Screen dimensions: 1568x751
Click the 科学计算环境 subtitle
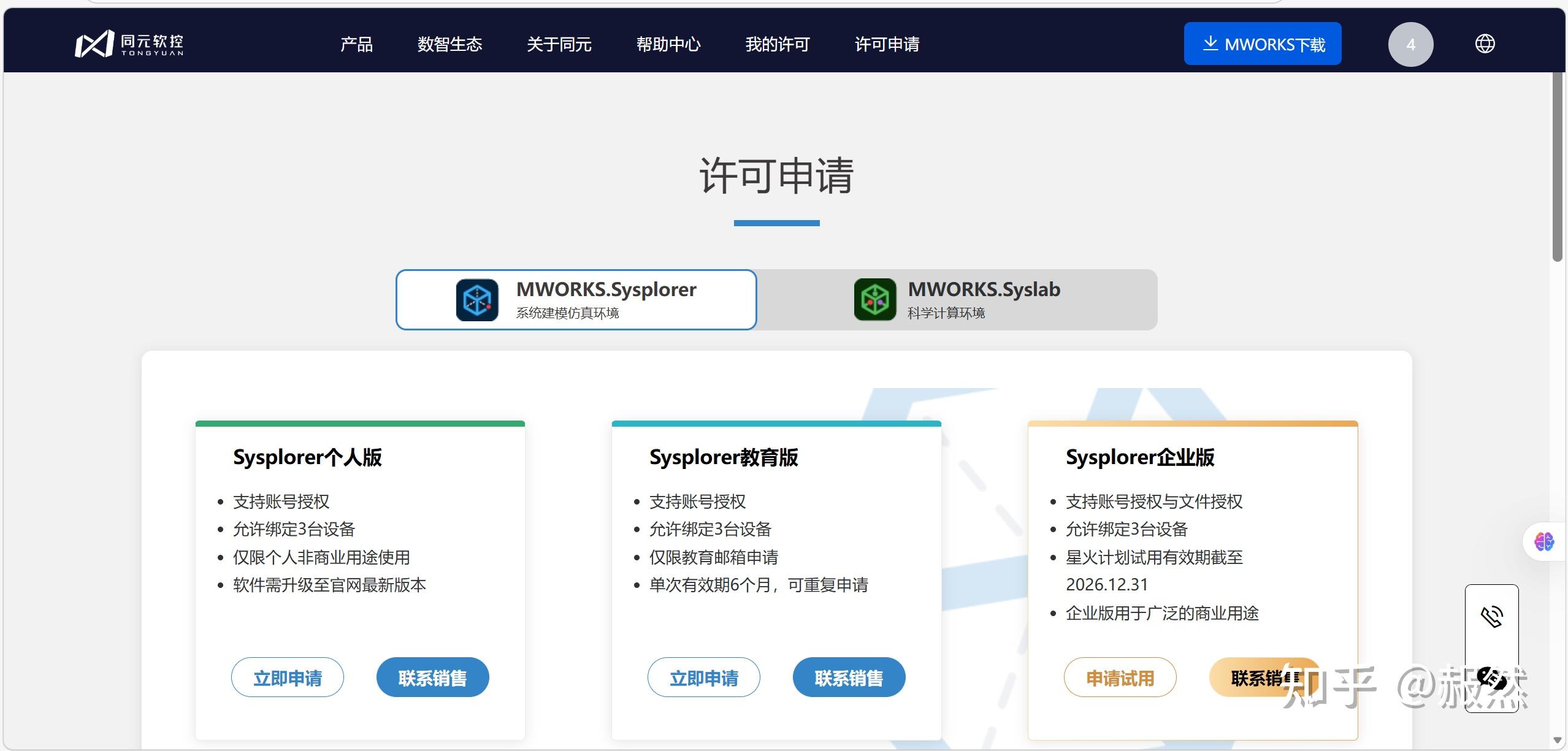point(946,313)
